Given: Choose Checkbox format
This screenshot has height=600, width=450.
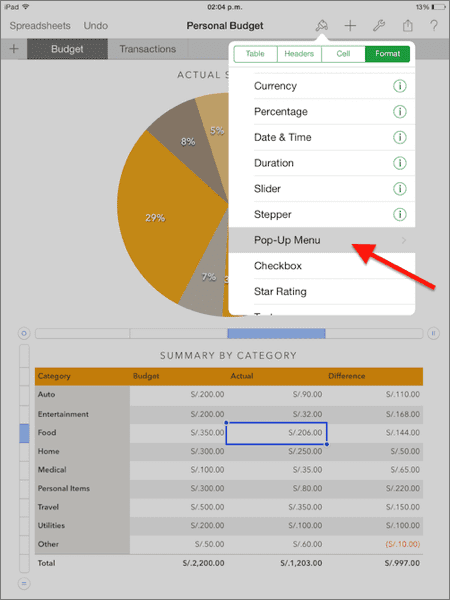Looking at the screenshot, I should 322,266.
